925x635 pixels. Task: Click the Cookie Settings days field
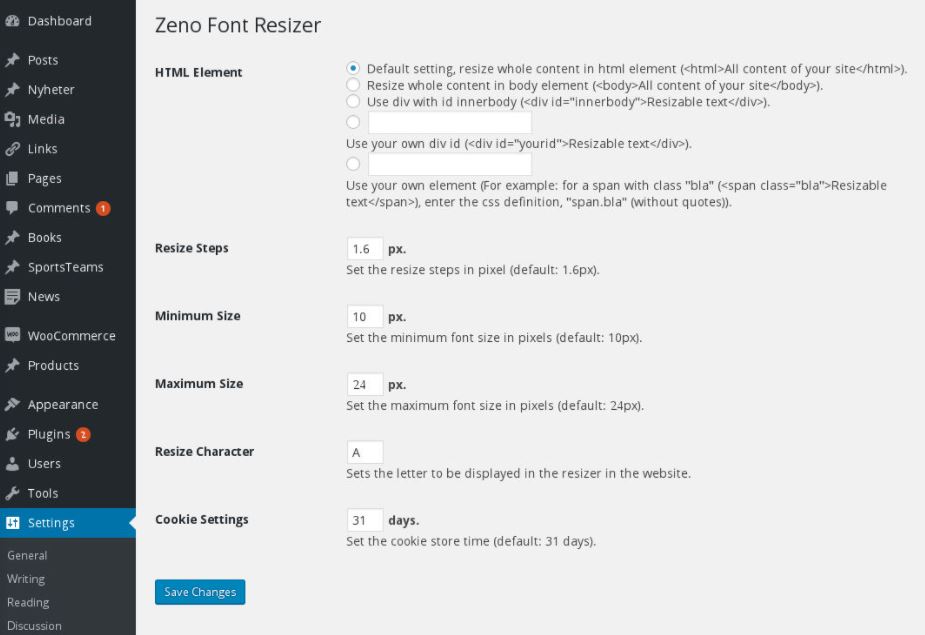point(364,520)
